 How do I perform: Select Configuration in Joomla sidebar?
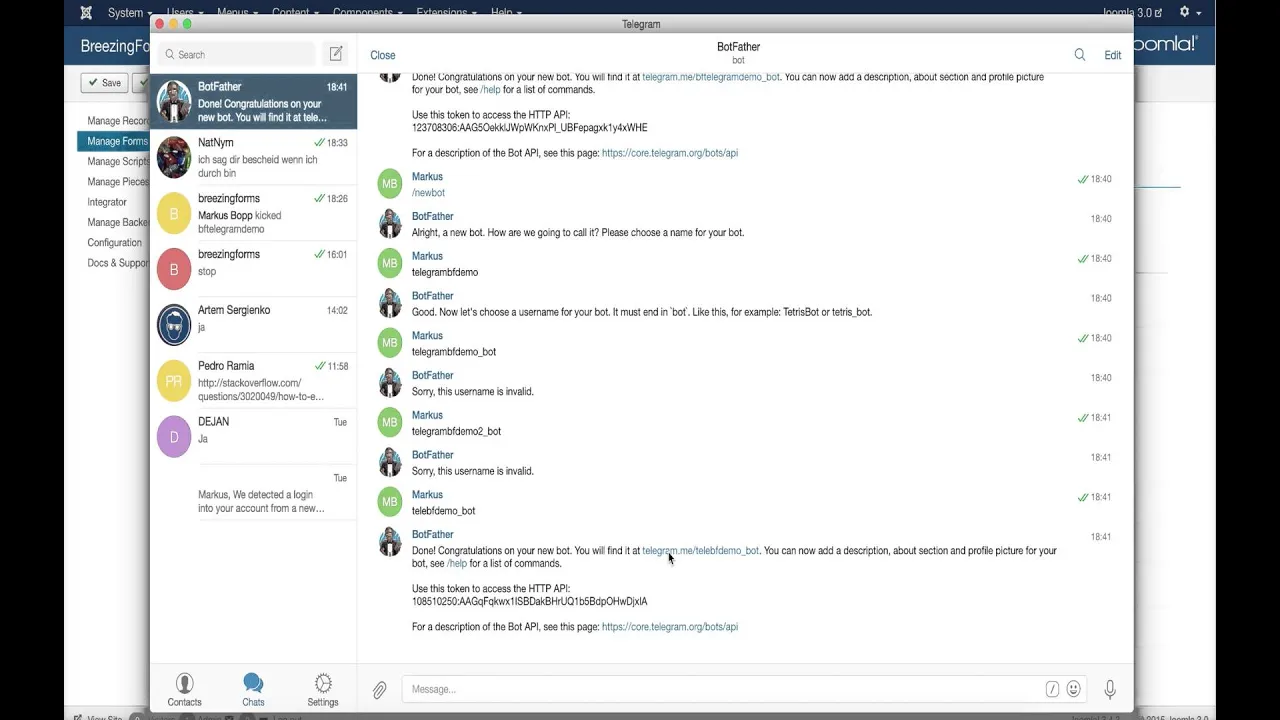tap(115, 243)
